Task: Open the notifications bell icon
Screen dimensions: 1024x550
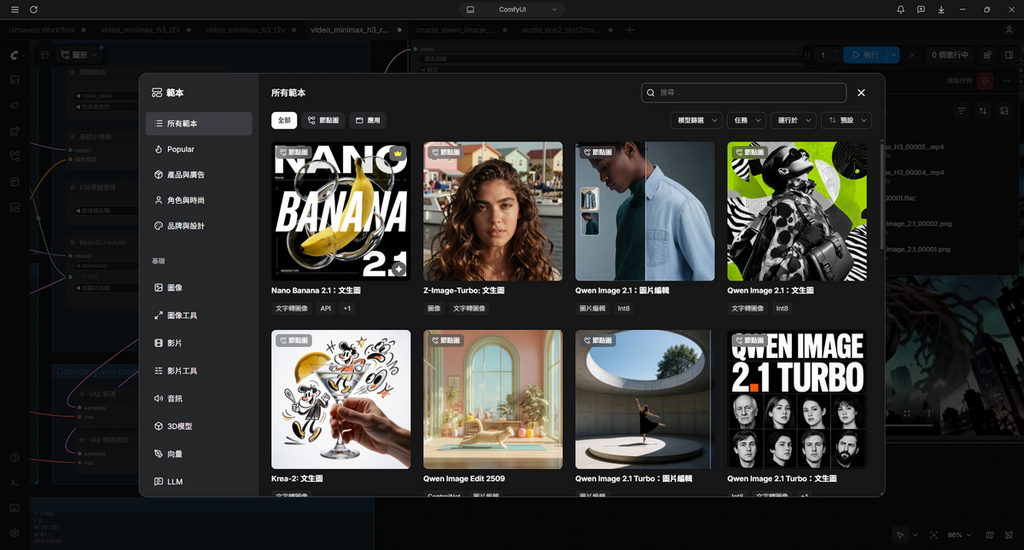Action: tap(901, 9)
